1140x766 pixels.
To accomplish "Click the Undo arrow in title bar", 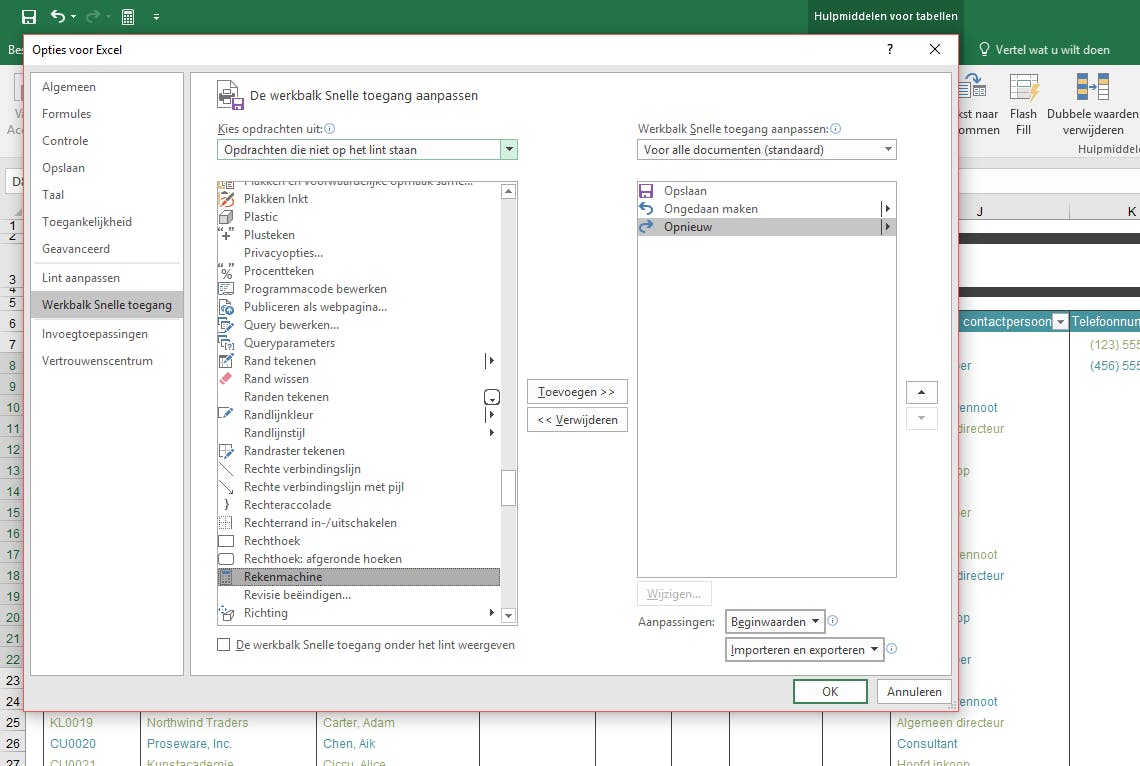I will click(58, 17).
